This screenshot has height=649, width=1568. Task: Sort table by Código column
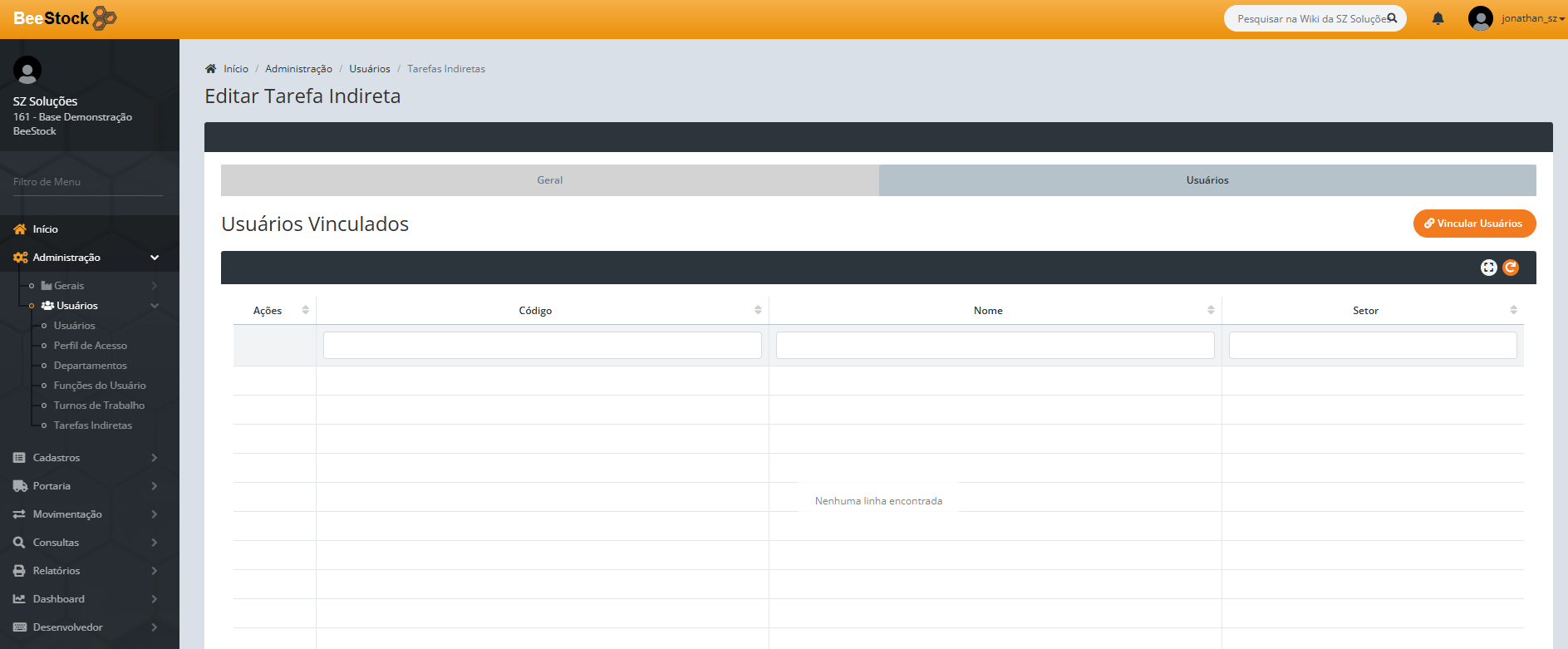click(757, 310)
